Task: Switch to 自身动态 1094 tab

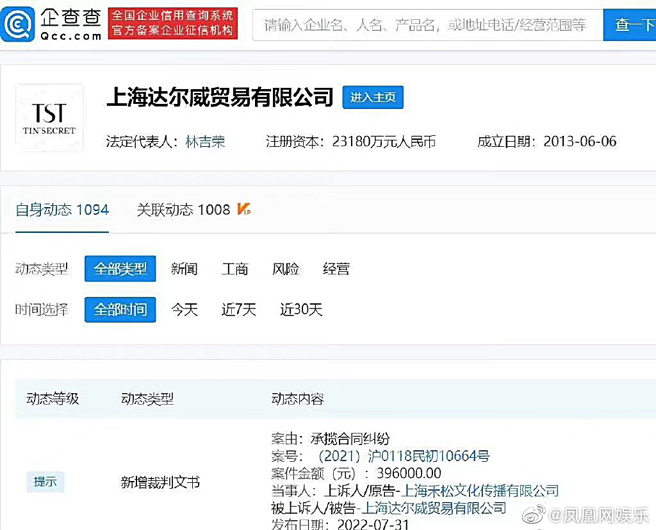Action: [x=62, y=210]
